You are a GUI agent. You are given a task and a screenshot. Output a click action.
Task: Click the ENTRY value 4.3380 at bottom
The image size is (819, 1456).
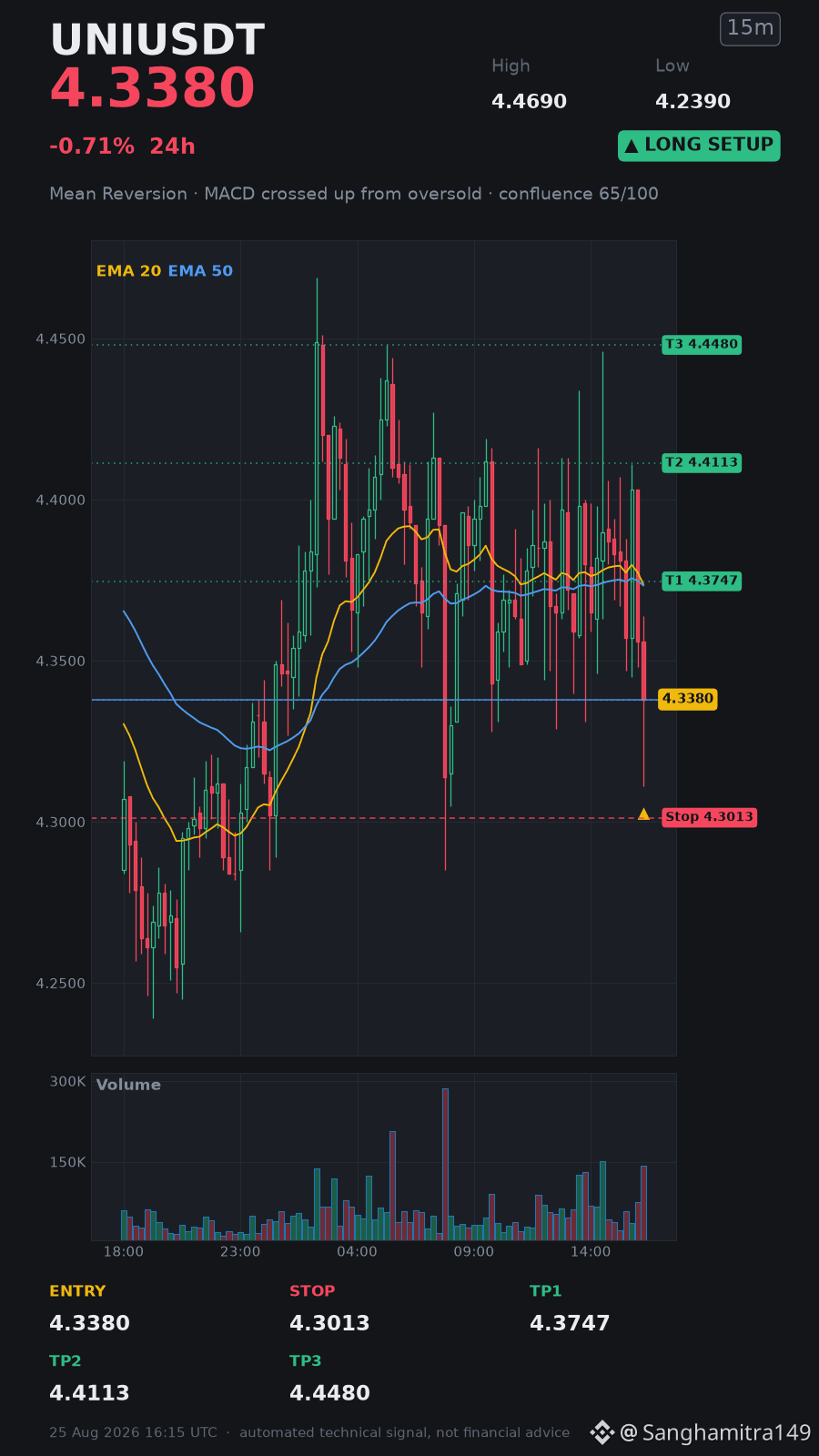pos(89,1323)
